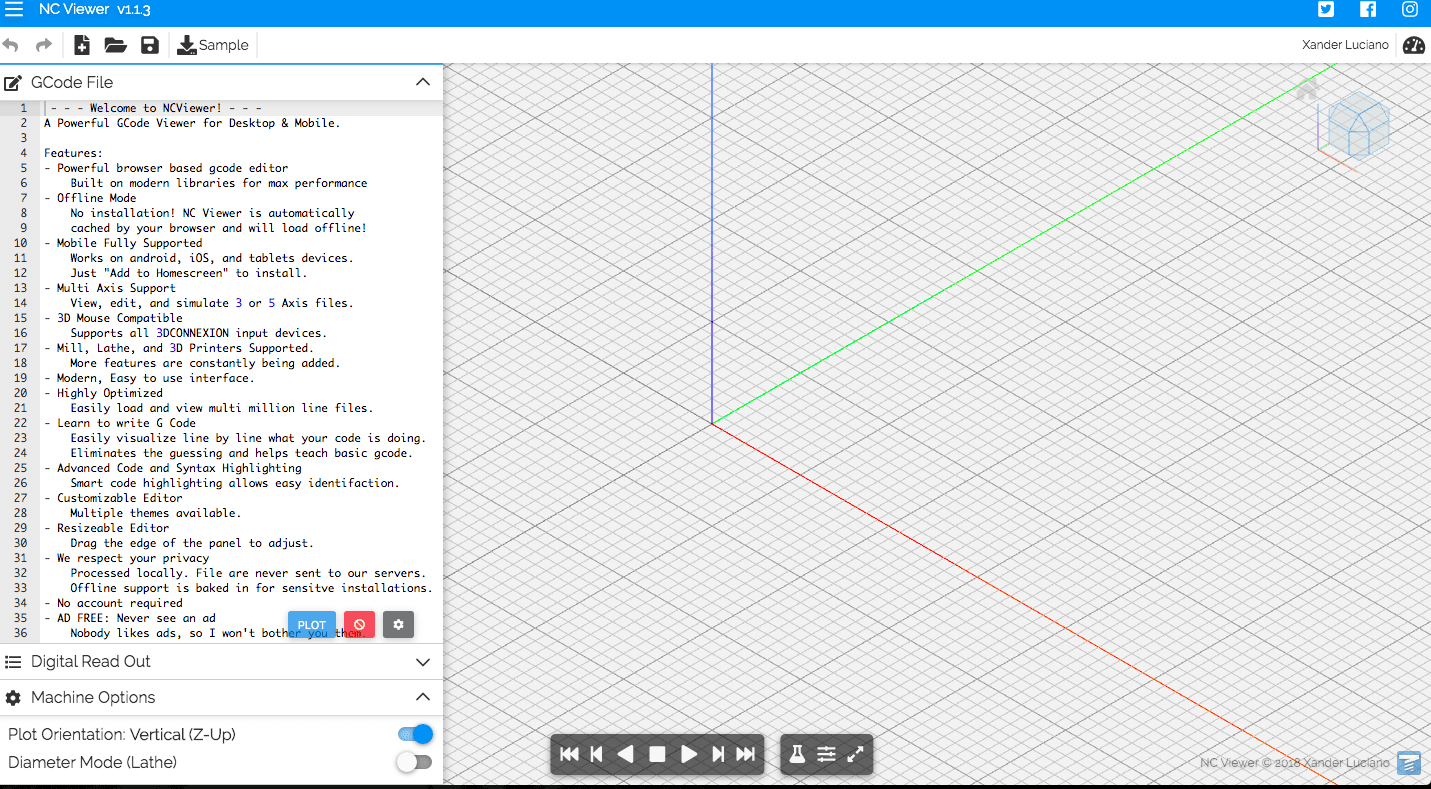Undo the last edit
1431x789 pixels.
click(11, 45)
